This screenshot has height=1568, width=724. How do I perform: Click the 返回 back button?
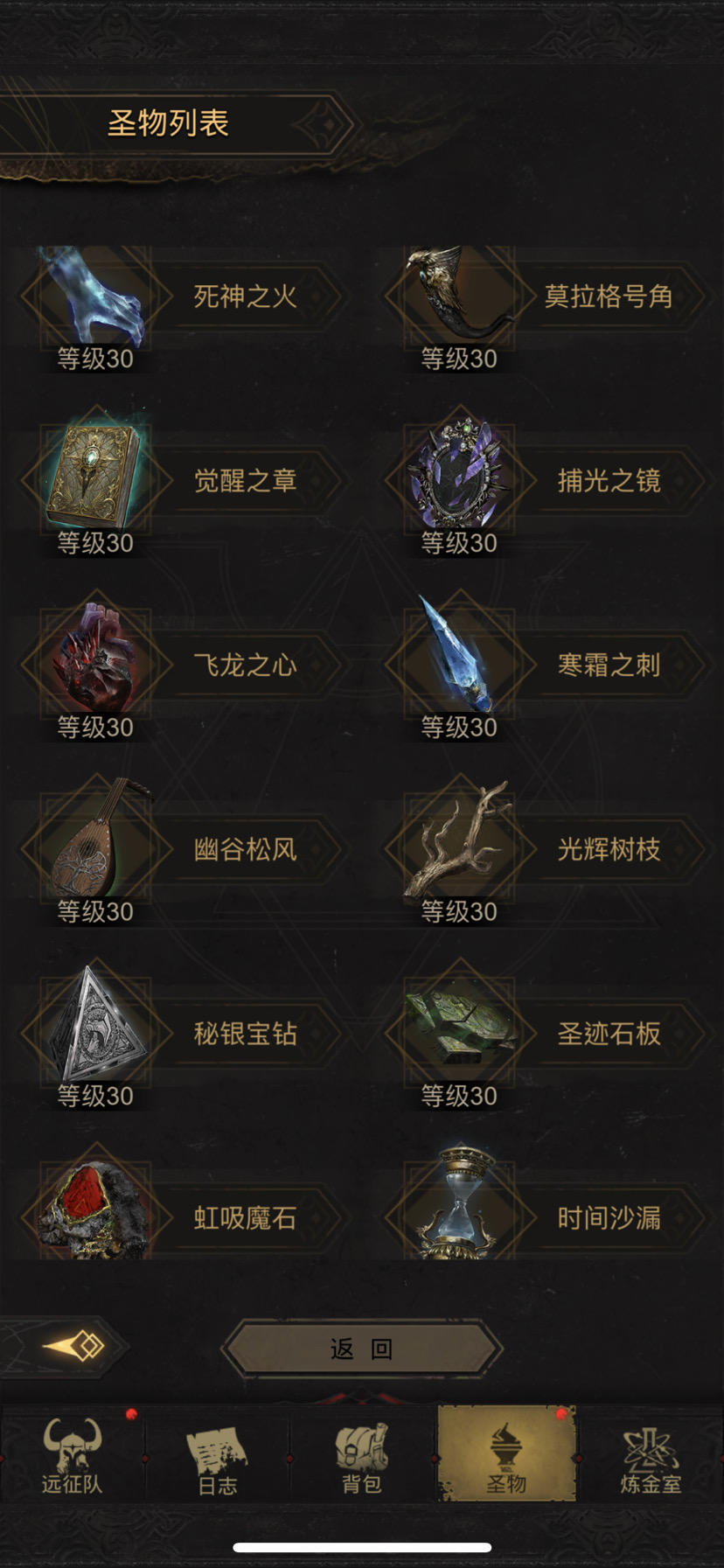point(361,1348)
